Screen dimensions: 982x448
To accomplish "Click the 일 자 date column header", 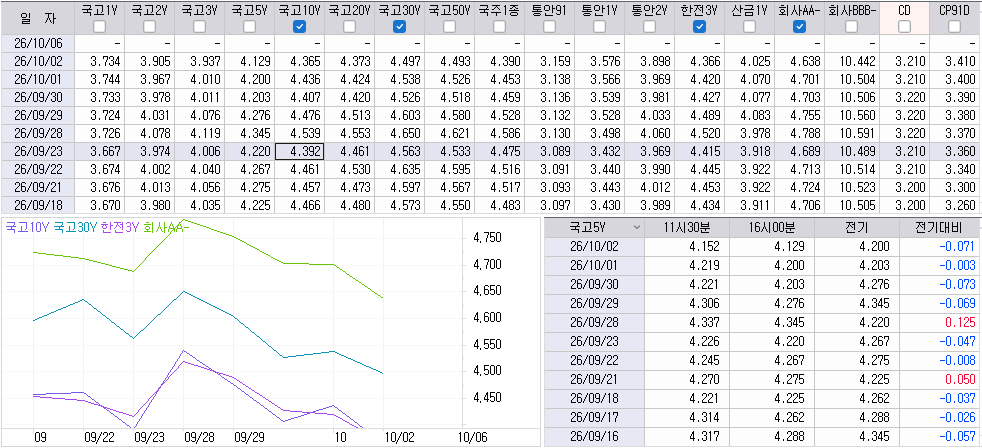I will [37, 18].
